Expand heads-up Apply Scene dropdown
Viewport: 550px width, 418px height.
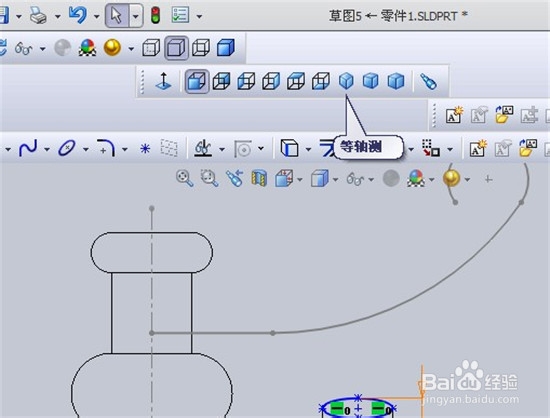point(431,180)
